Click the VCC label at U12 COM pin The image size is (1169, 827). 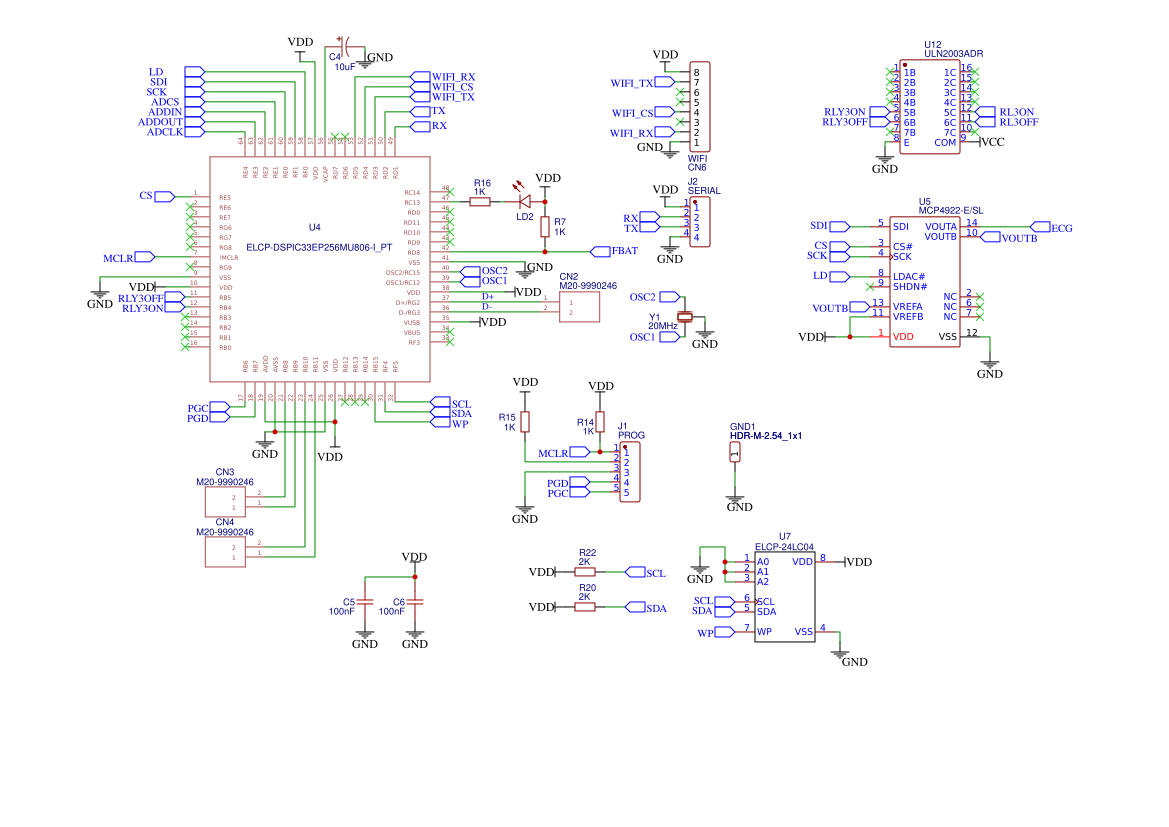tap(993, 142)
